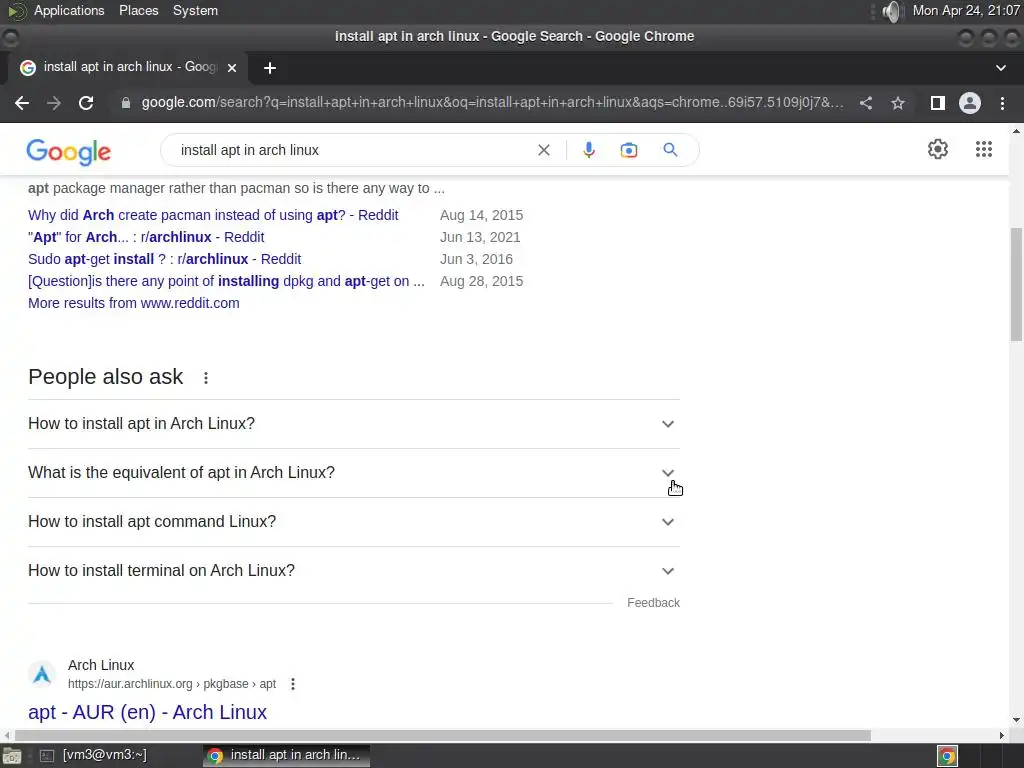Expand 'How to install terminal on Arch Linux?'
Image resolution: width=1024 pixels, height=768 pixels.
pyautogui.click(x=353, y=571)
